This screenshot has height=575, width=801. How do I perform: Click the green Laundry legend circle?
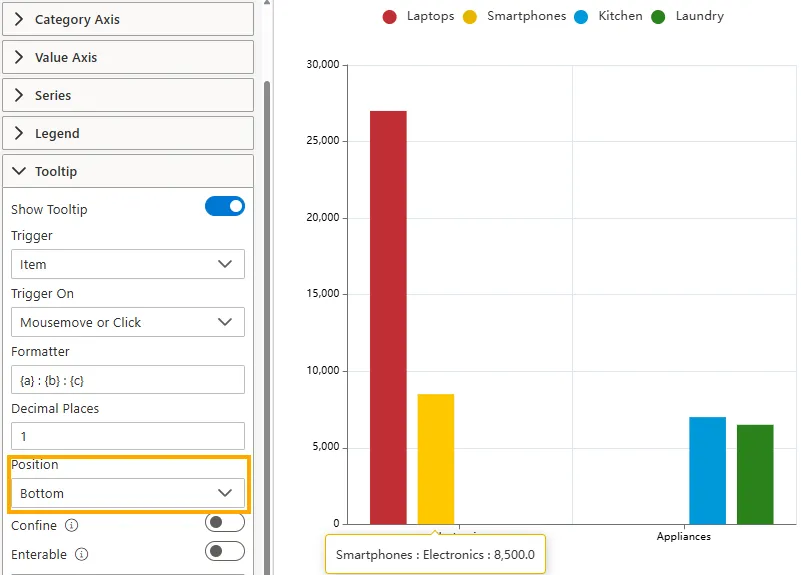(x=659, y=16)
